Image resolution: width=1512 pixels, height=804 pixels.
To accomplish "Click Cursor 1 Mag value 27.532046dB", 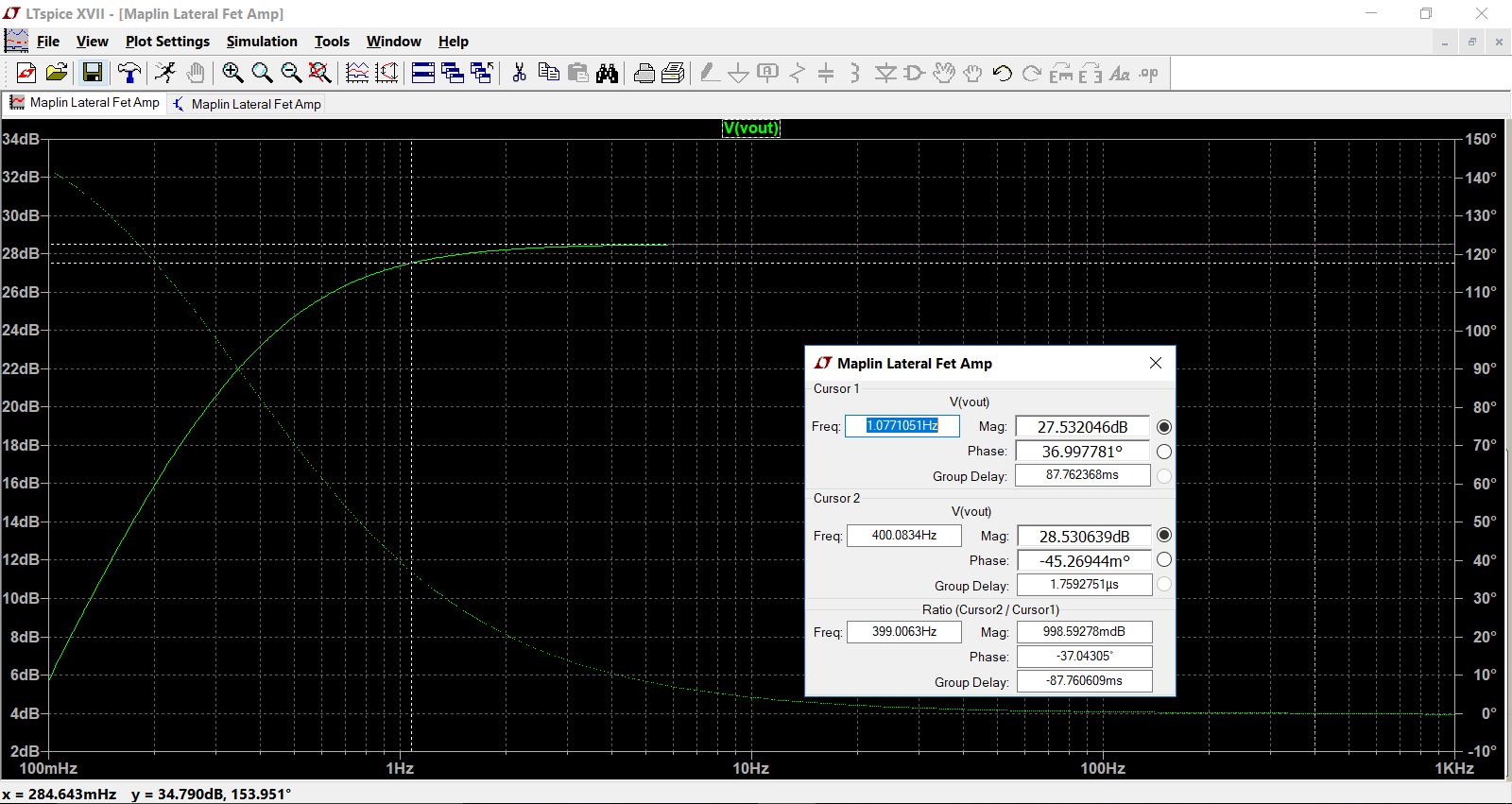I will (1083, 427).
